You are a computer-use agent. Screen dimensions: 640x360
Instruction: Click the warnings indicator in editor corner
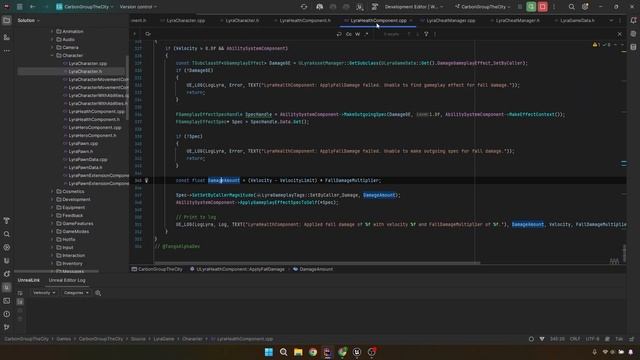596,44
